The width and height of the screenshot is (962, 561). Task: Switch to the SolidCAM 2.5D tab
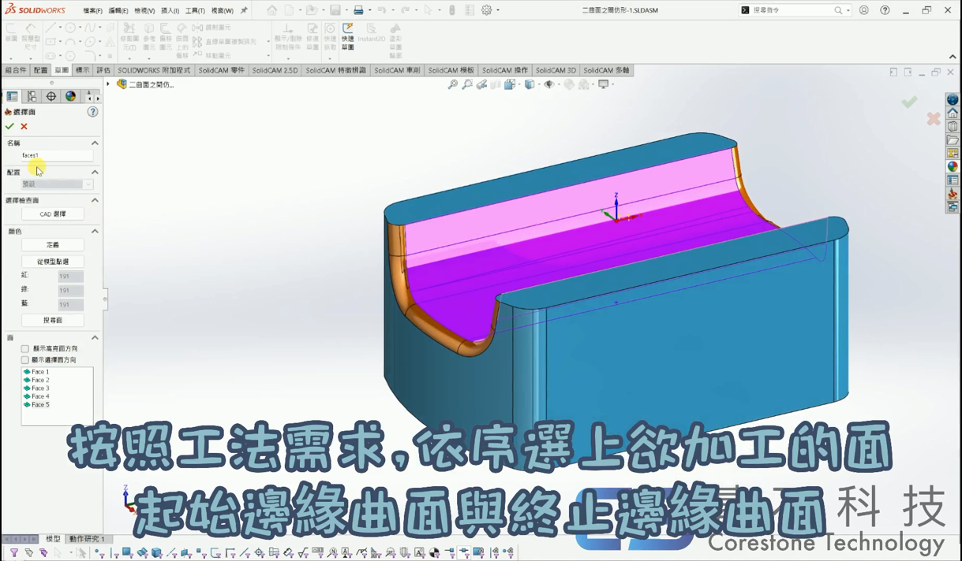click(275, 71)
